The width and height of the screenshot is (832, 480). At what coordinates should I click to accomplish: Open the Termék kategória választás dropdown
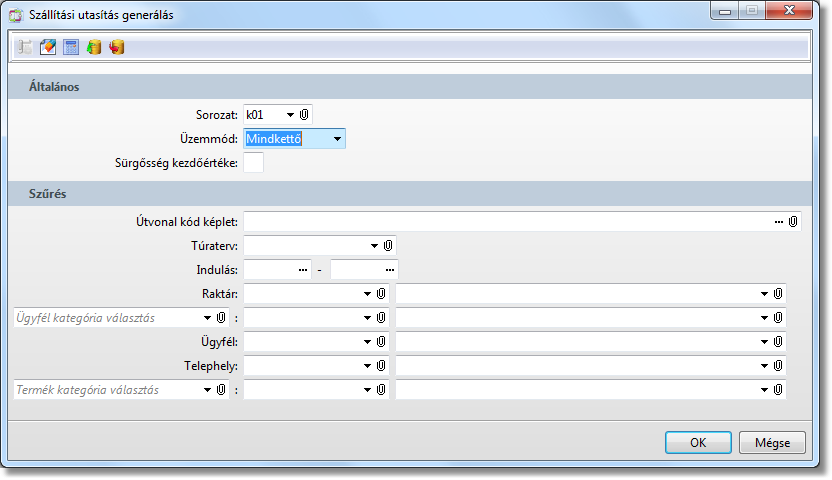tap(207, 390)
